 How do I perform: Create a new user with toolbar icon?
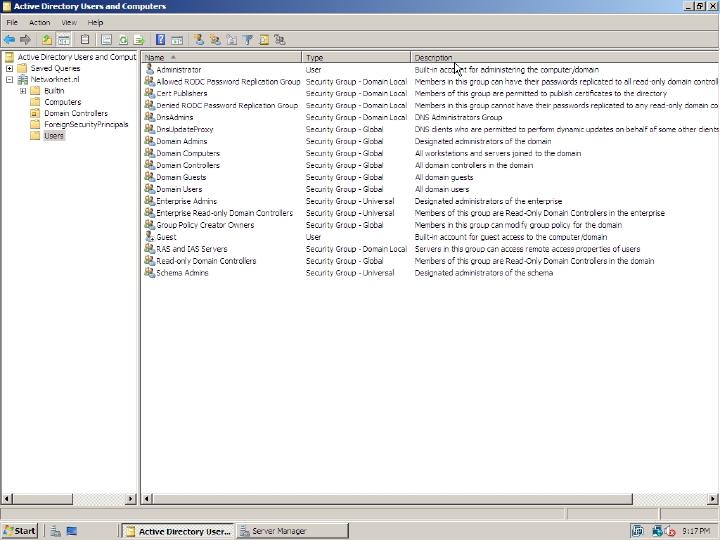198,40
